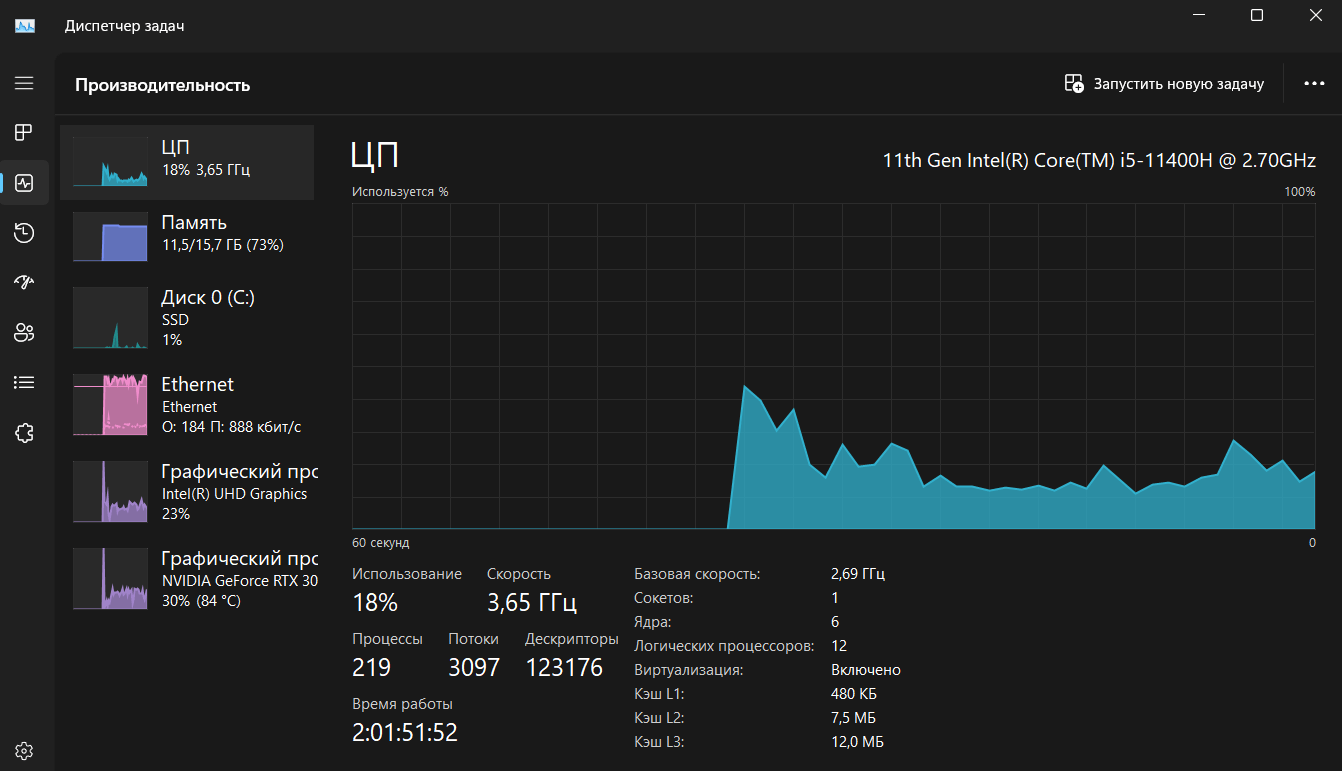Click the base speed value '2,69 ГГц'
The image size is (1342, 771).
pos(858,574)
